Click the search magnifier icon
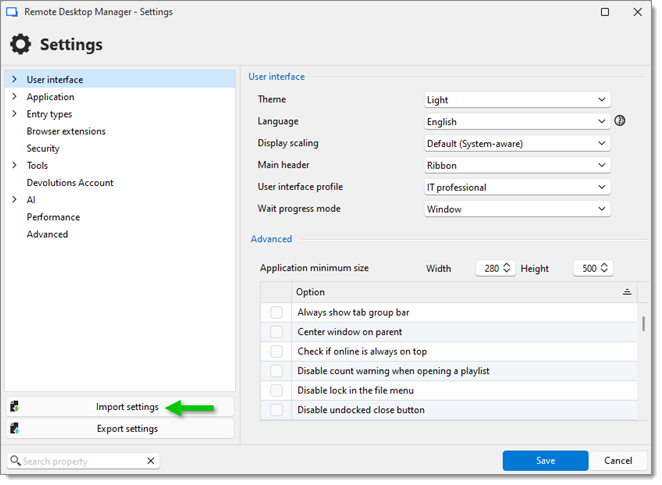The image size is (662, 485). point(15,461)
